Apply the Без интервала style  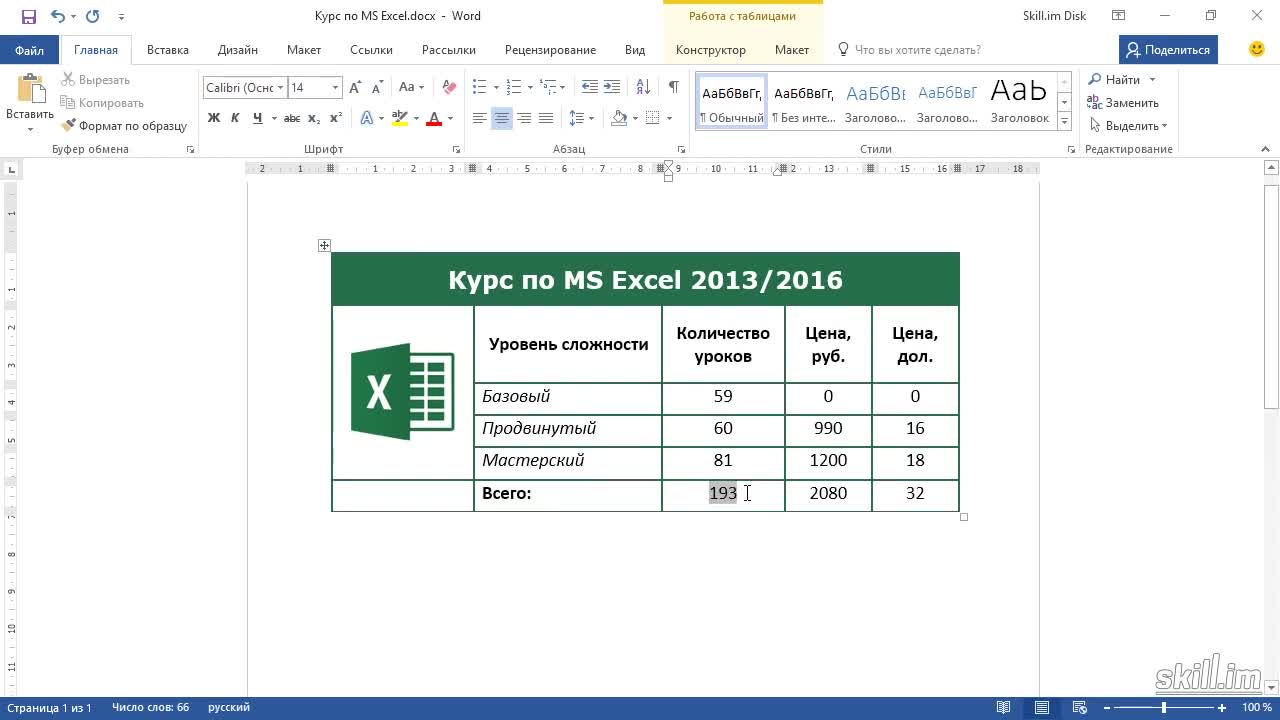[x=803, y=101]
